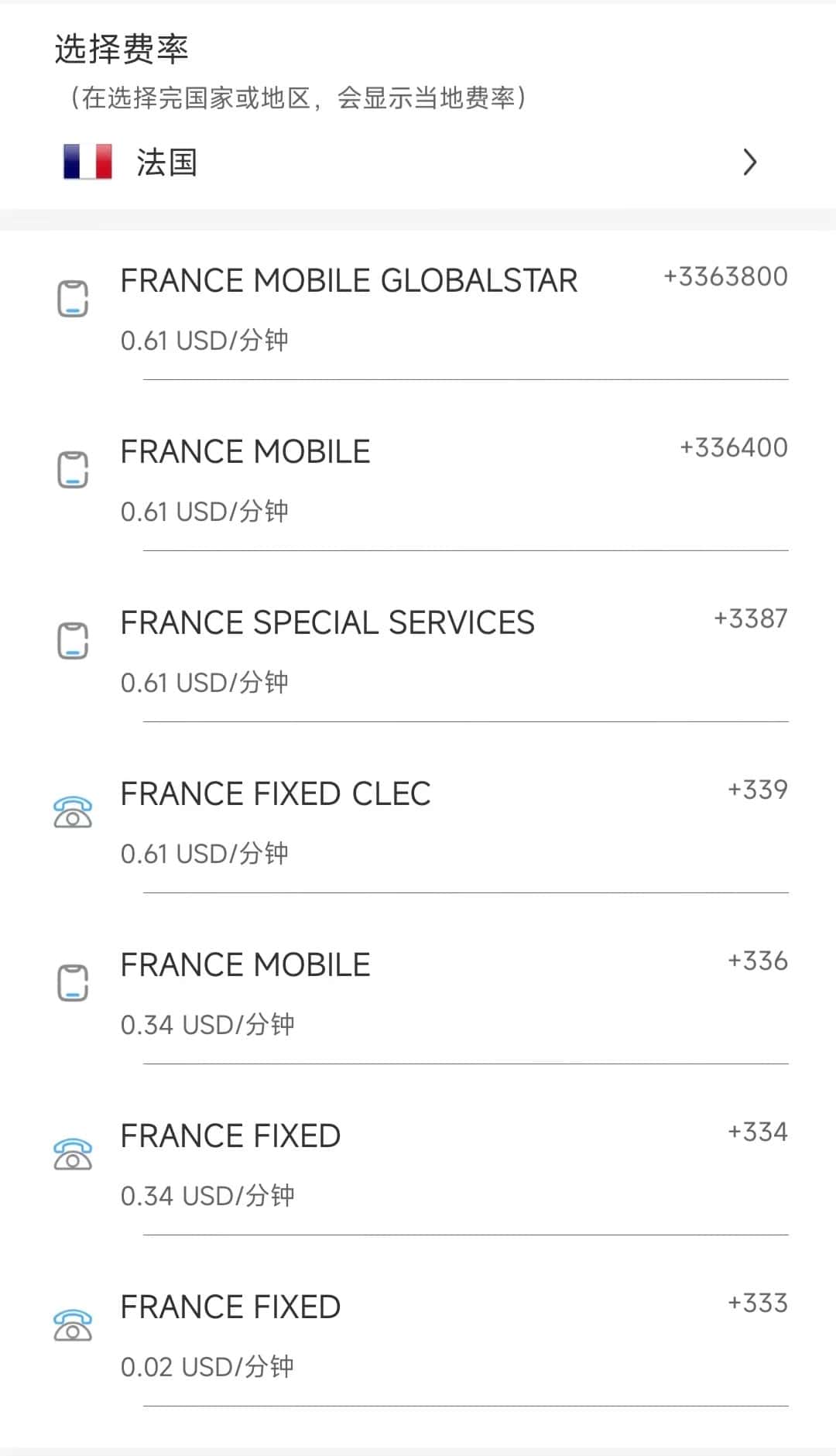Click landline icon for FRANCE FIXED CLEC
The height and width of the screenshot is (1456, 836).
(73, 812)
